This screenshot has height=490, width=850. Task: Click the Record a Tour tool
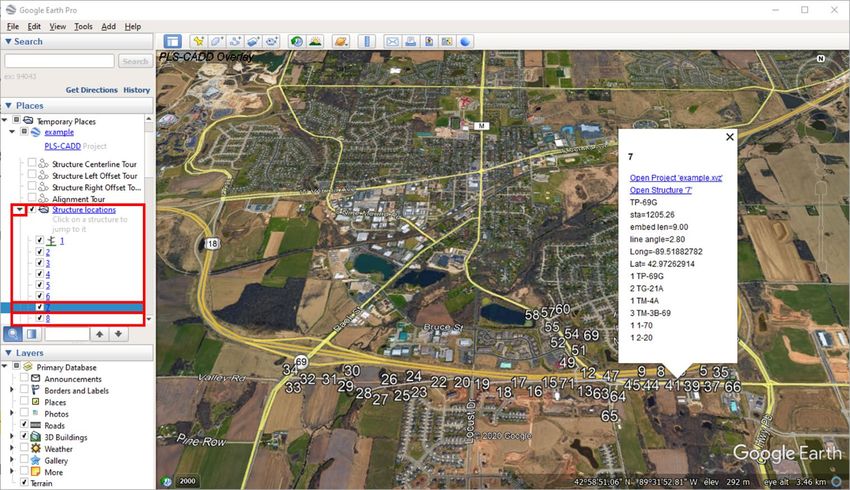(x=272, y=41)
